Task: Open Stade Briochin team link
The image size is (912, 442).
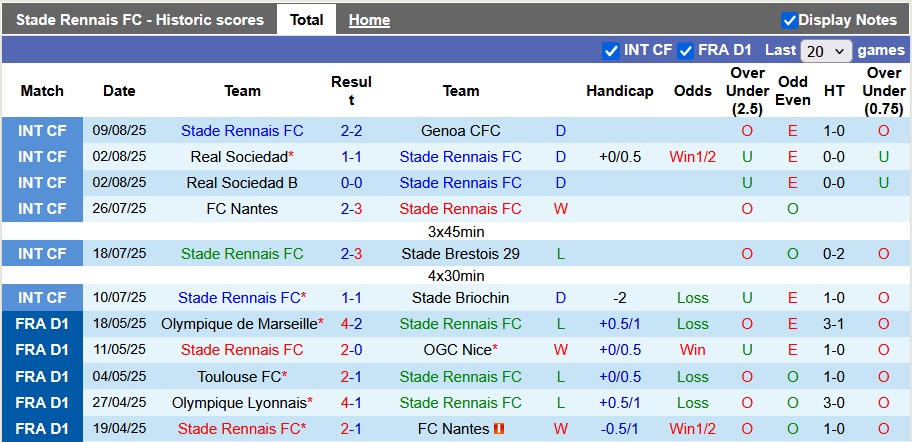Action: click(461, 298)
